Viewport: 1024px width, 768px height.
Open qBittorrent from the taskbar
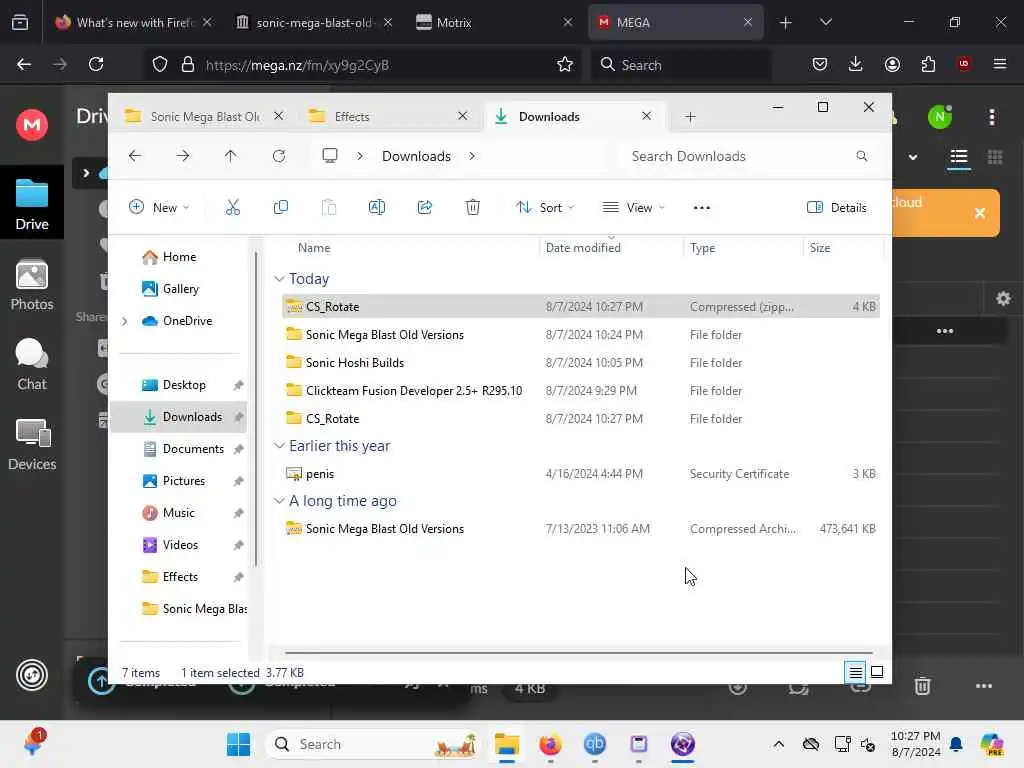594,744
